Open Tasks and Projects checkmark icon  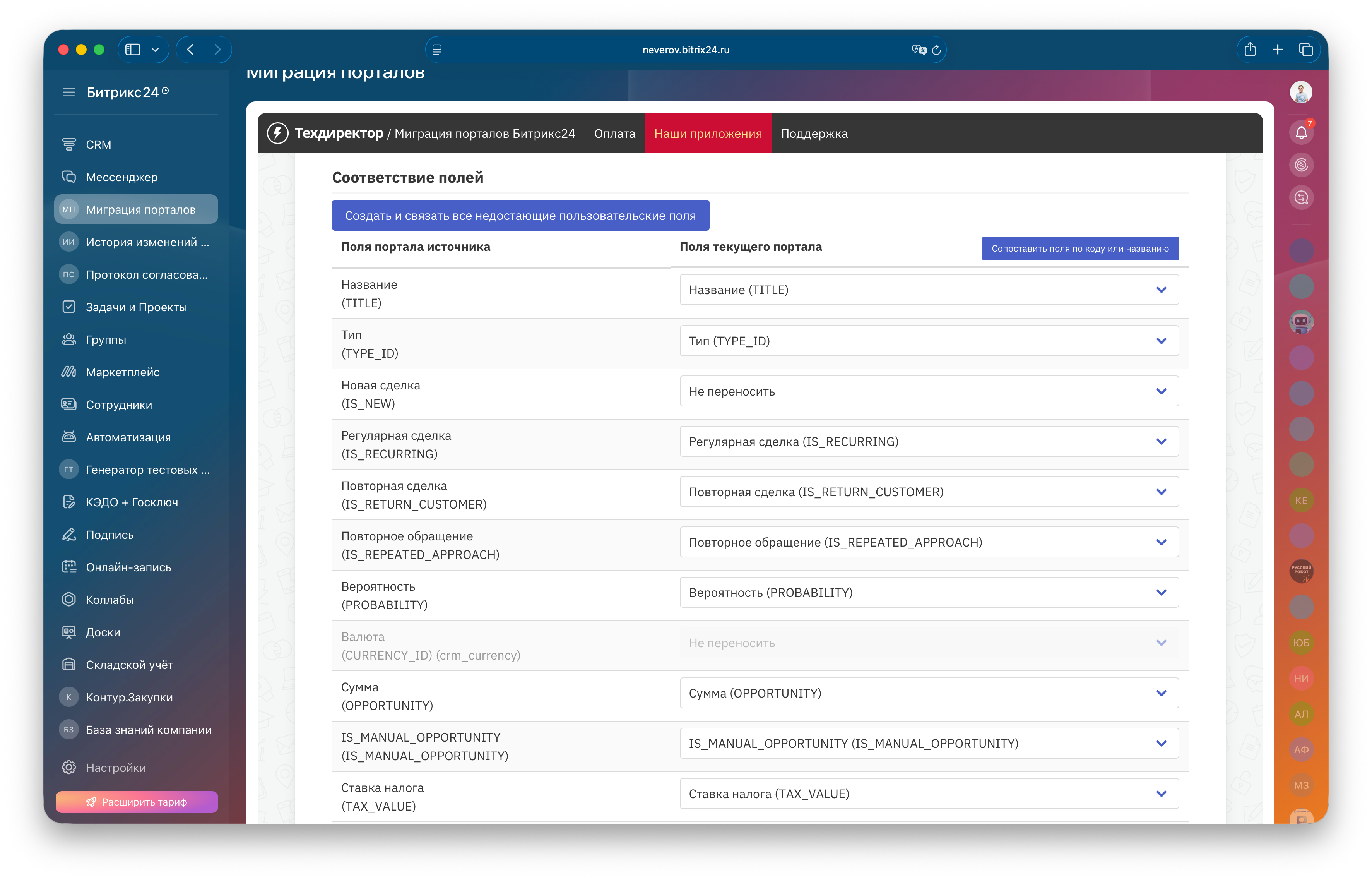[68, 307]
